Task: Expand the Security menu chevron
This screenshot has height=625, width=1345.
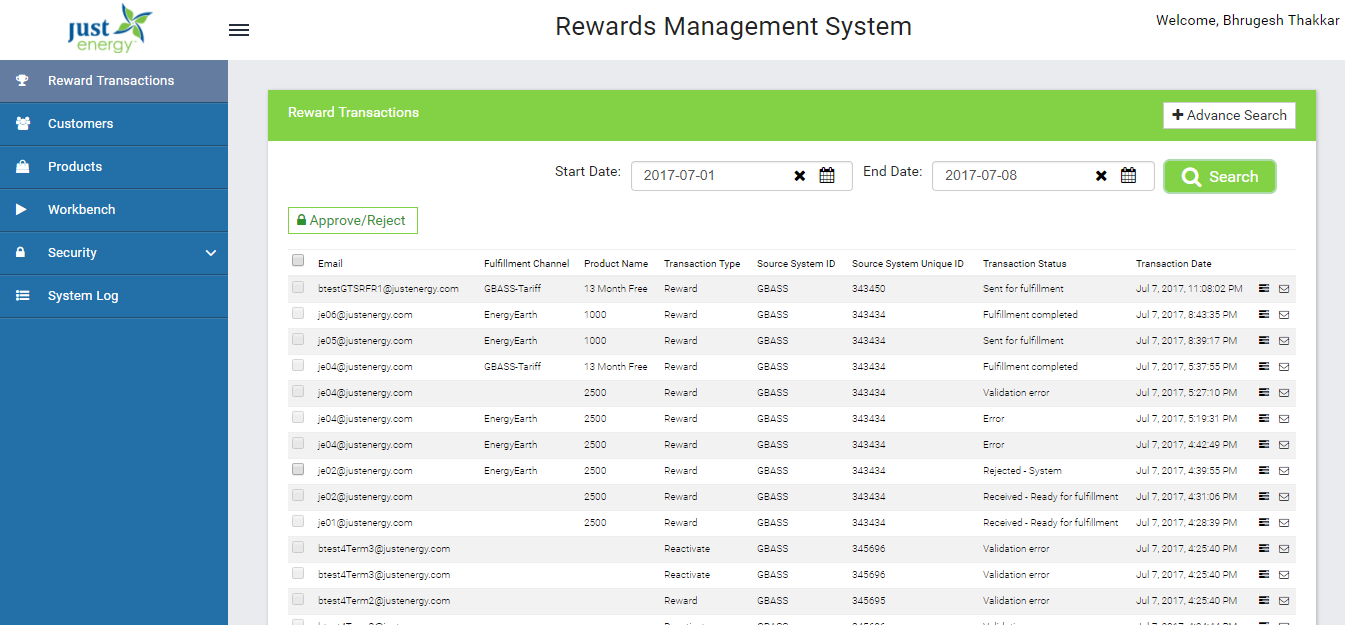Action: (211, 253)
